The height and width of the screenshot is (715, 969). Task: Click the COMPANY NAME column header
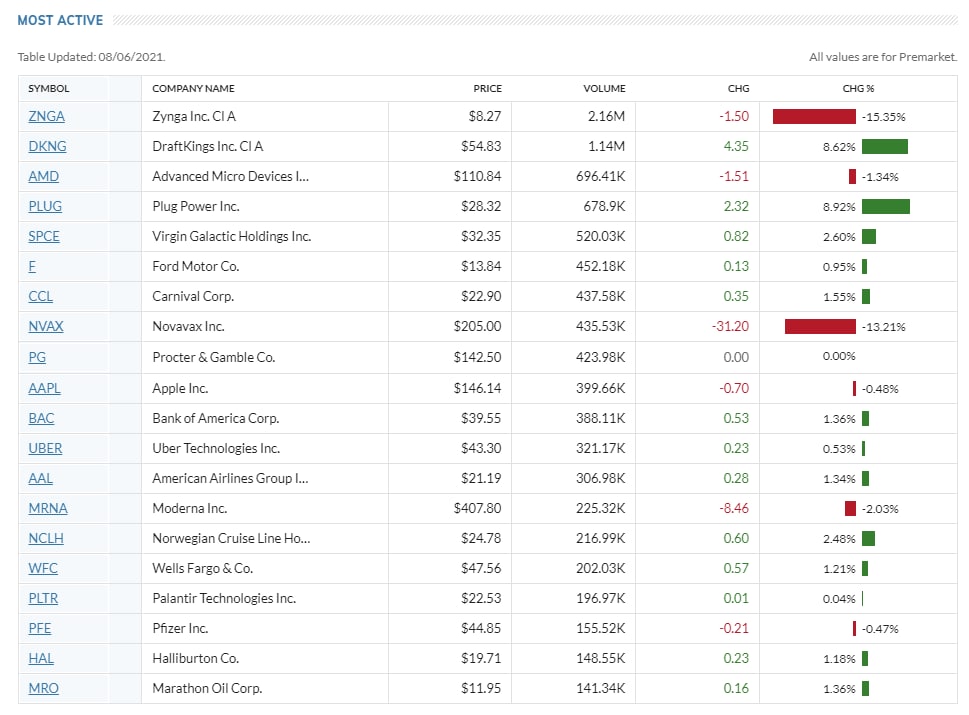tap(193, 88)
